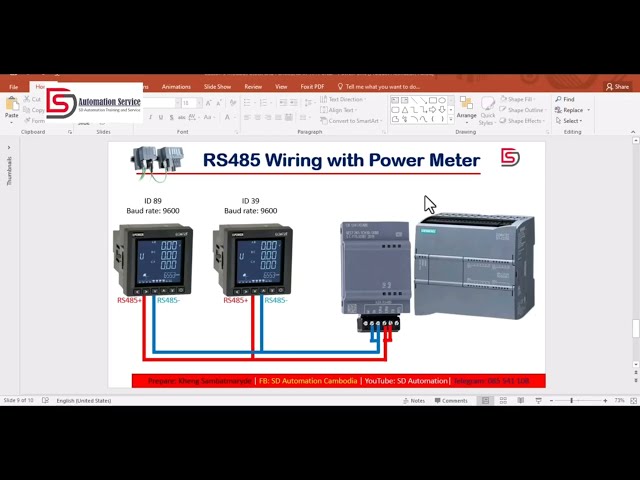Decrease list indent level
Image resolution: width=640 pixels, height=480 pixels.
click(x=283, y=103)
